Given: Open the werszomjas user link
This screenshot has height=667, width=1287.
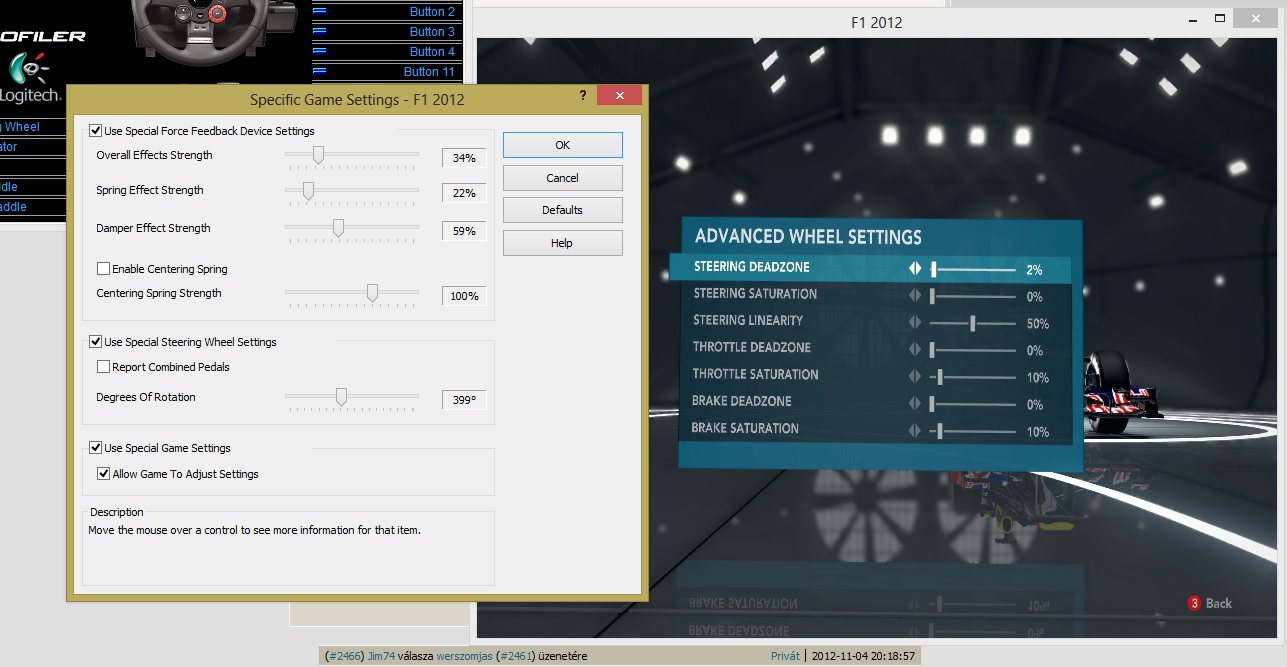Looking at the screenshot, I should point(464,656).
